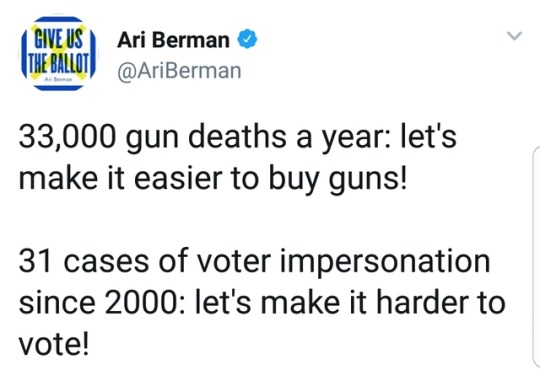540x370 pixels.
Task: Expand the tweet options chevron menu
Action: pos(515,35)
